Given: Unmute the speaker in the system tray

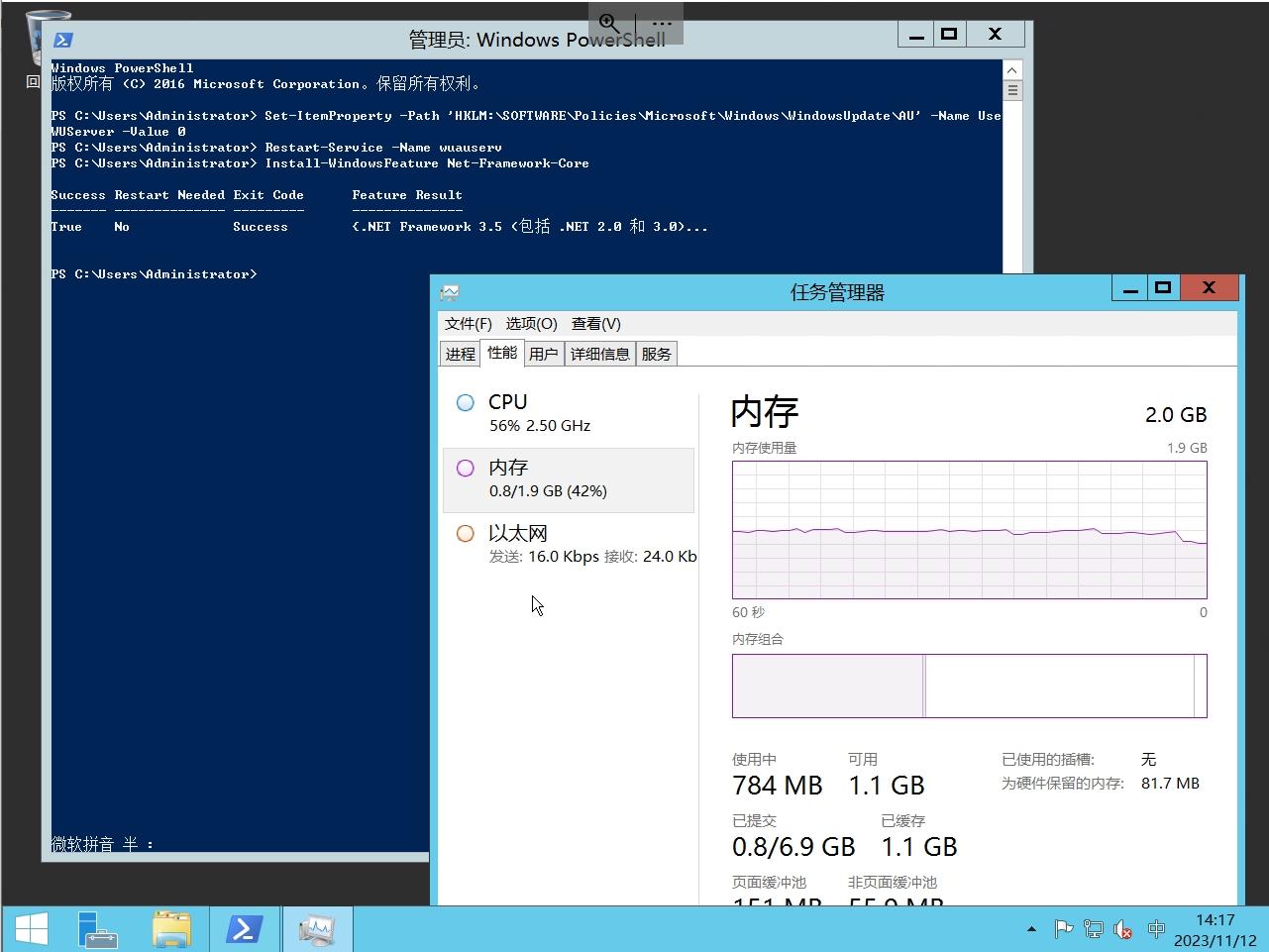Looking at the screenshot, I should [1122, 929].
